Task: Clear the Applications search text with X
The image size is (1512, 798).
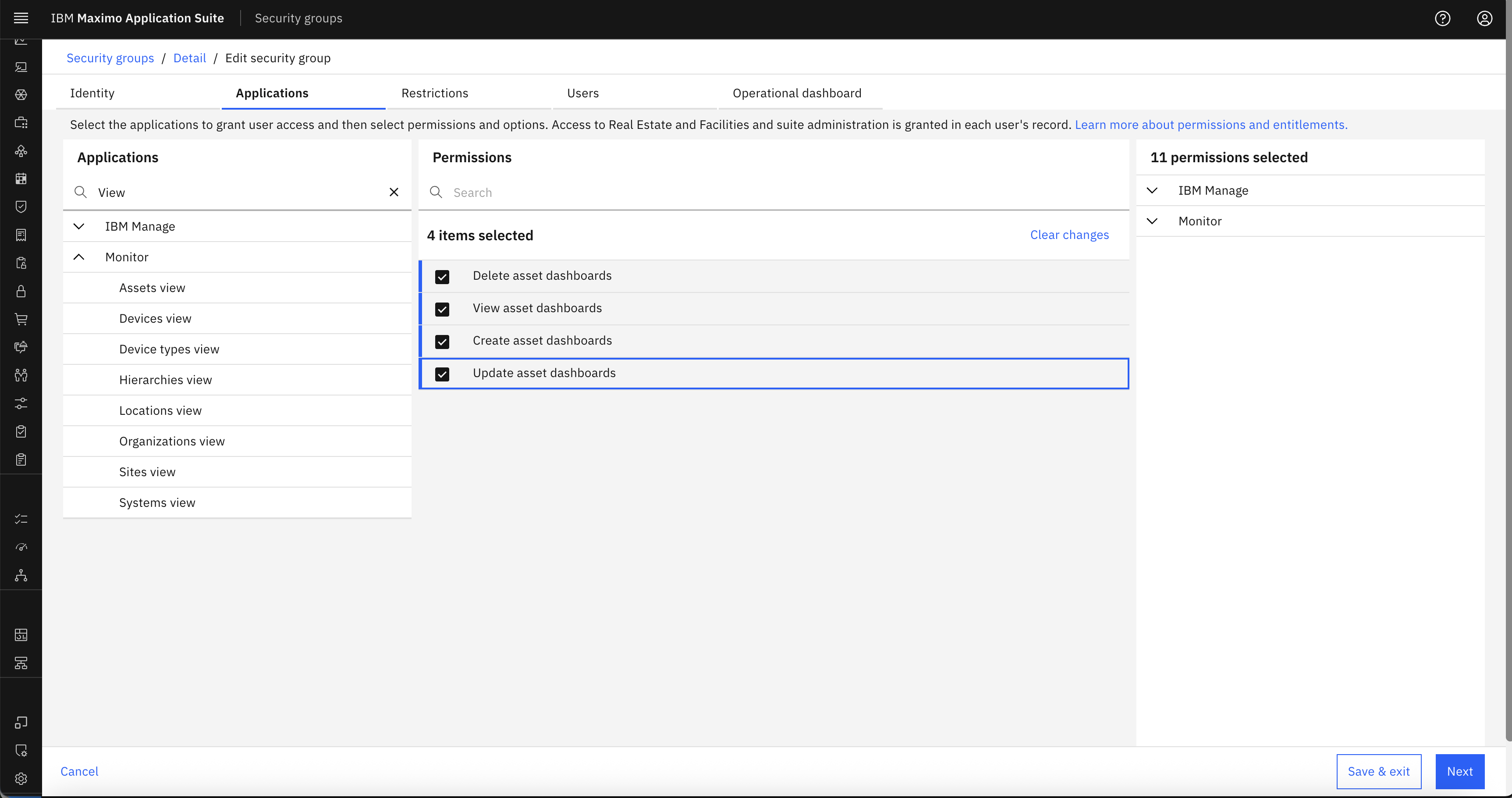Action: click(x=394, y=192)
